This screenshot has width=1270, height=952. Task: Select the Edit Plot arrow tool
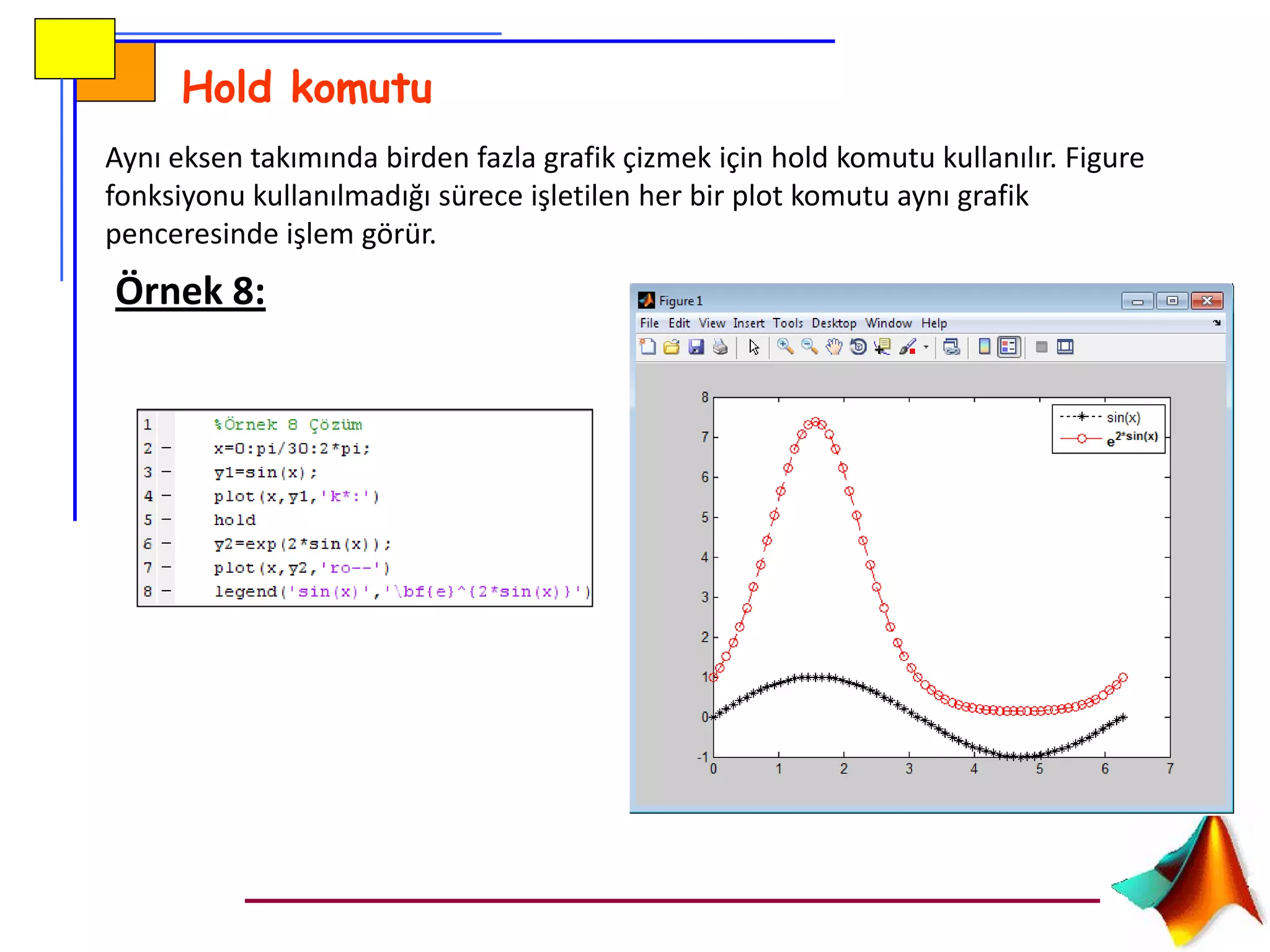[x=754, y=347]
